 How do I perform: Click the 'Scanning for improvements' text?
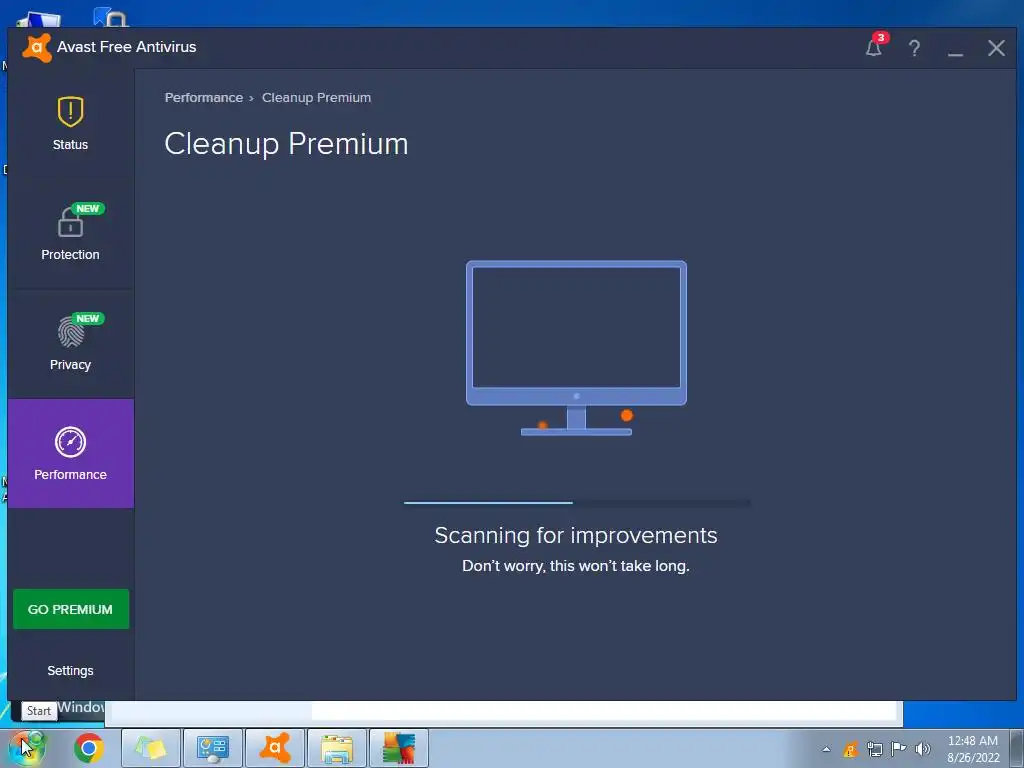point(576,536)
